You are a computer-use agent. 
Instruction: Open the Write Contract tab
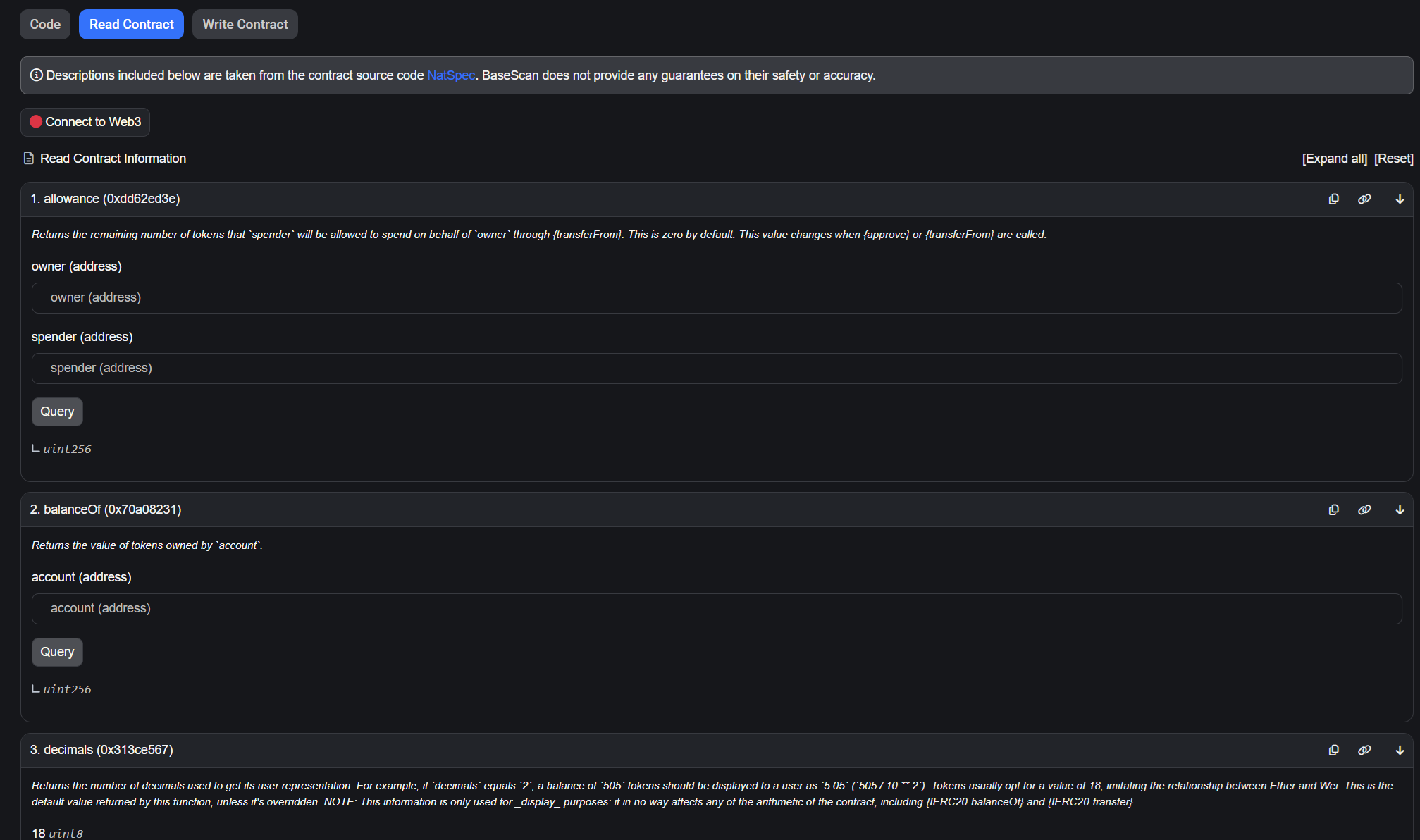click(245, 25)
